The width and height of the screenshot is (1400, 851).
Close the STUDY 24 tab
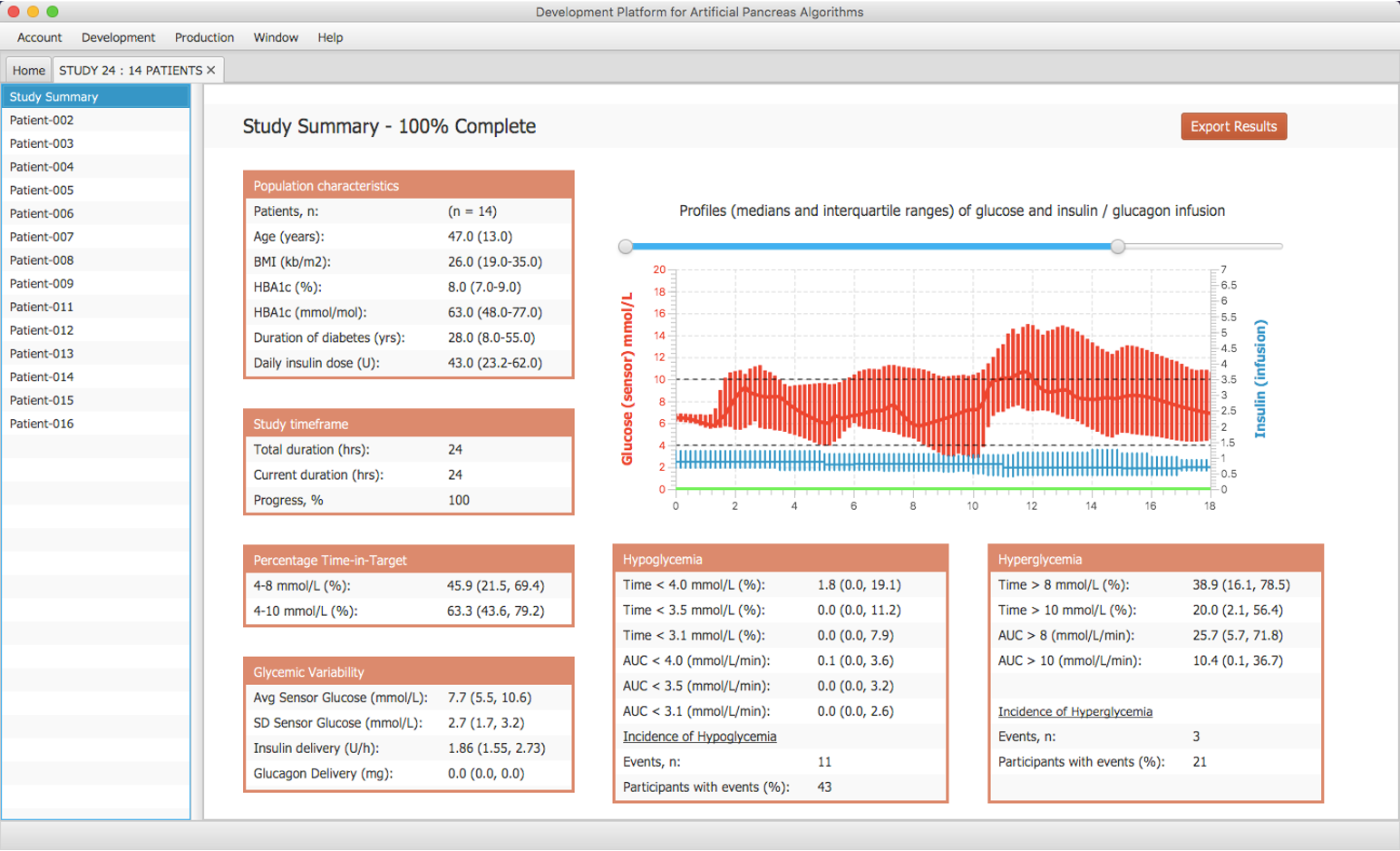click(x=211, y=70)
